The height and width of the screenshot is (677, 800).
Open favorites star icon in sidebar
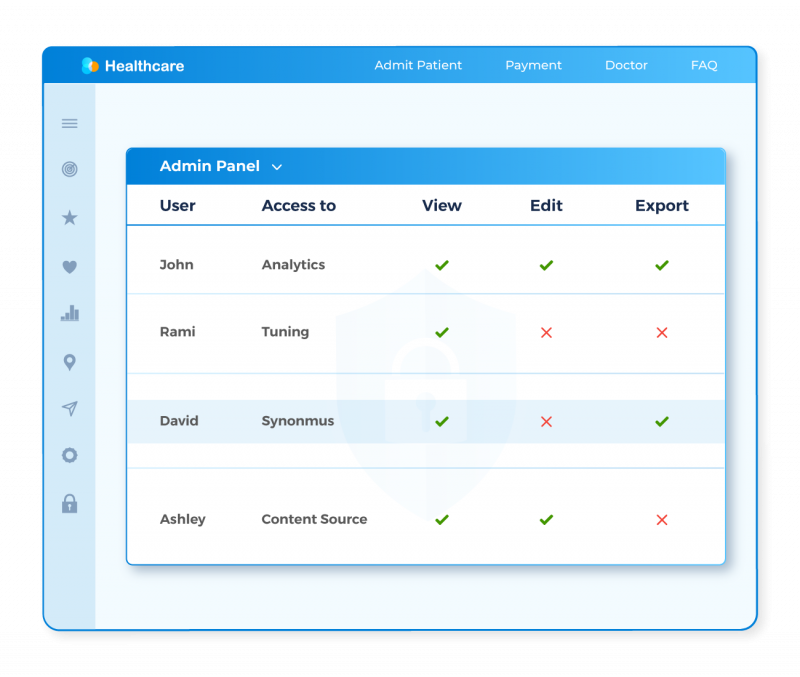[x=69, y=218]
